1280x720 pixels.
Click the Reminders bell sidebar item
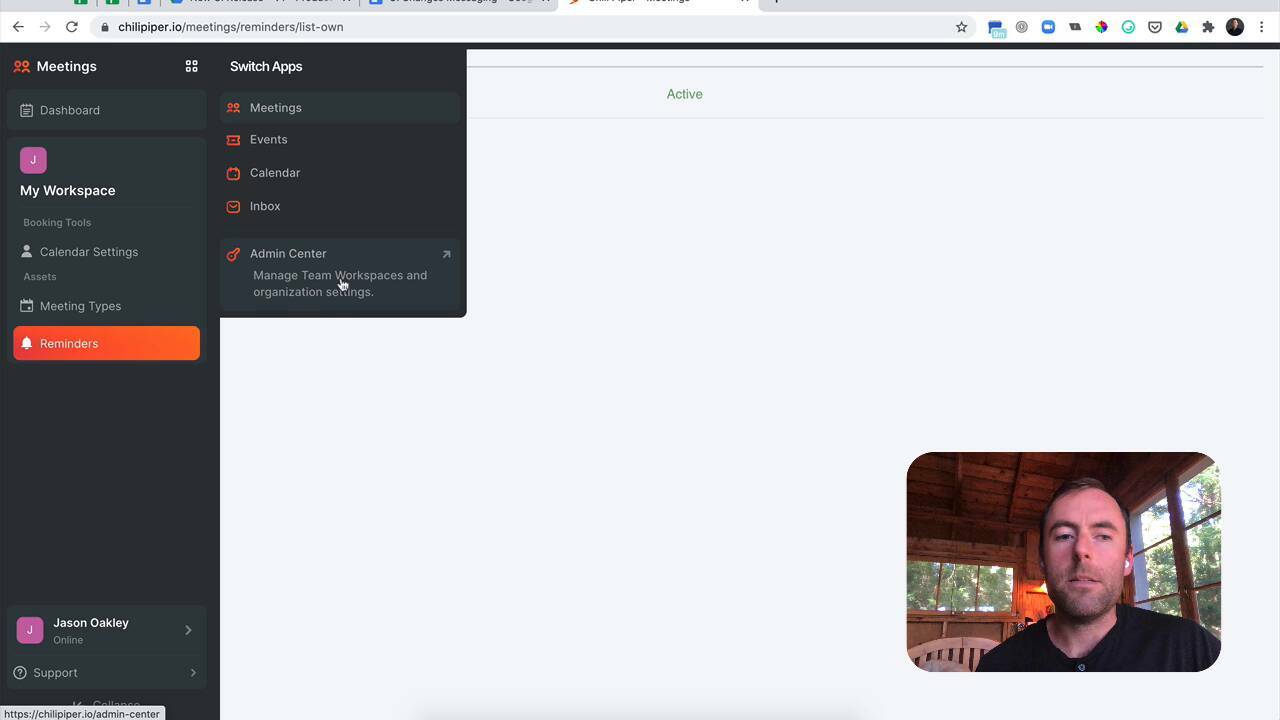(69, 343)
